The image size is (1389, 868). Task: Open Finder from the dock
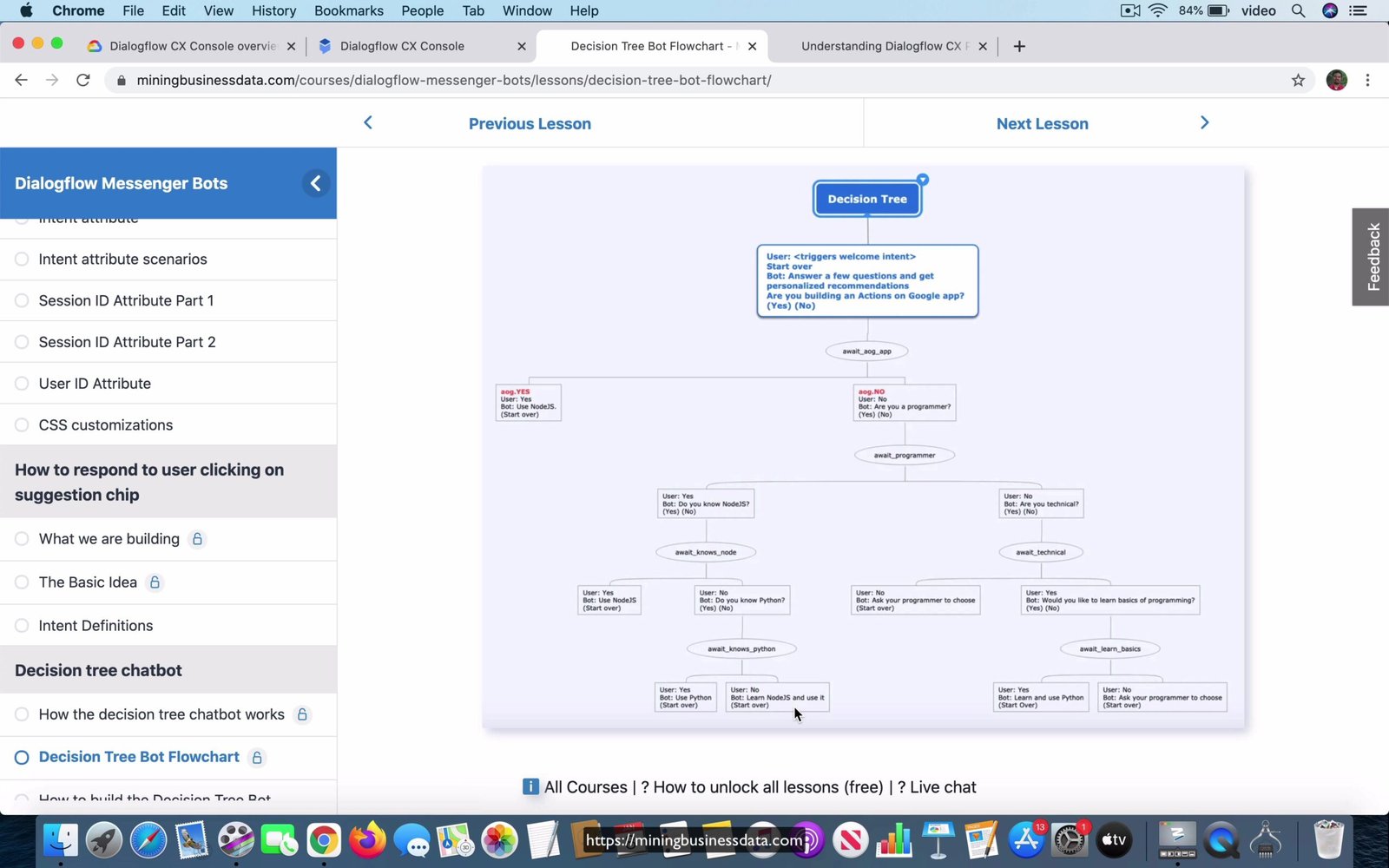(x=60, y=839)
